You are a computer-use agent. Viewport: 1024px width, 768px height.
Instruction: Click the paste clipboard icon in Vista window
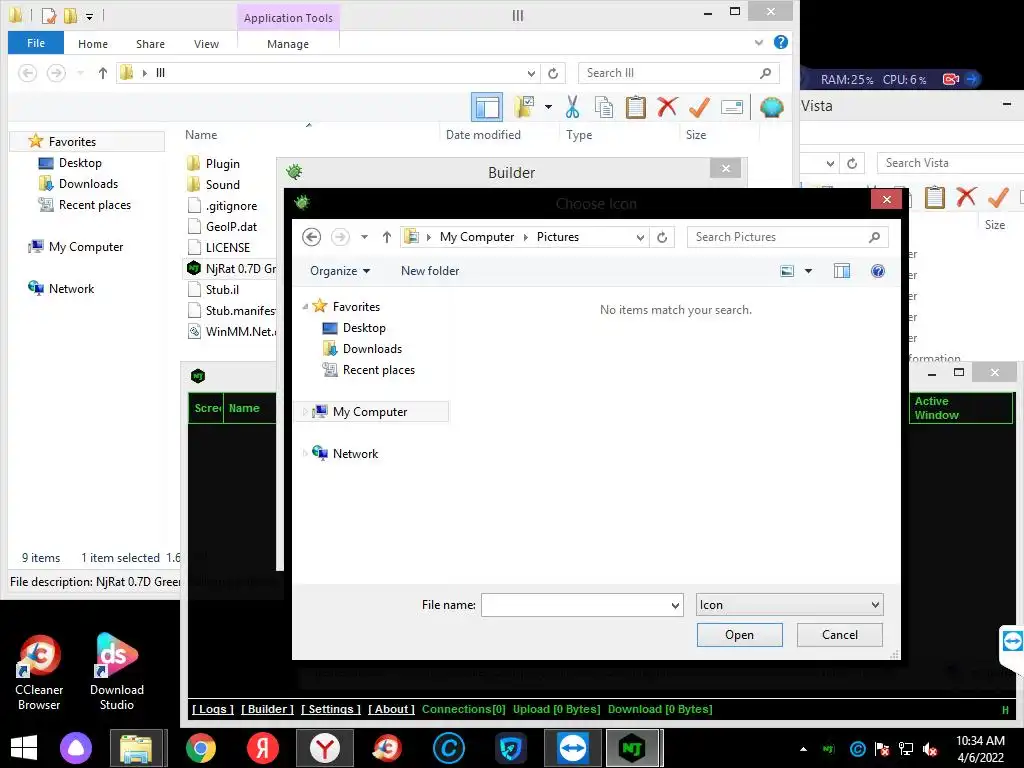tap(935, 196)
